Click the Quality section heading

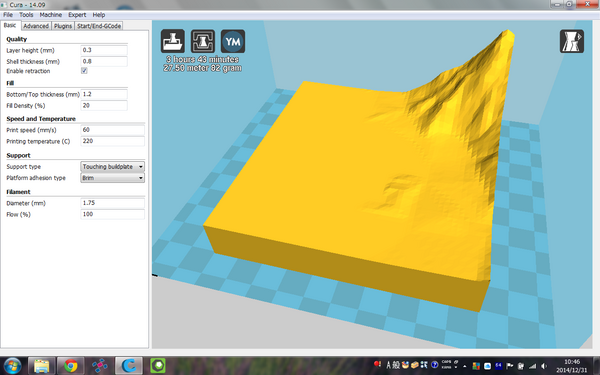(16, 39)
